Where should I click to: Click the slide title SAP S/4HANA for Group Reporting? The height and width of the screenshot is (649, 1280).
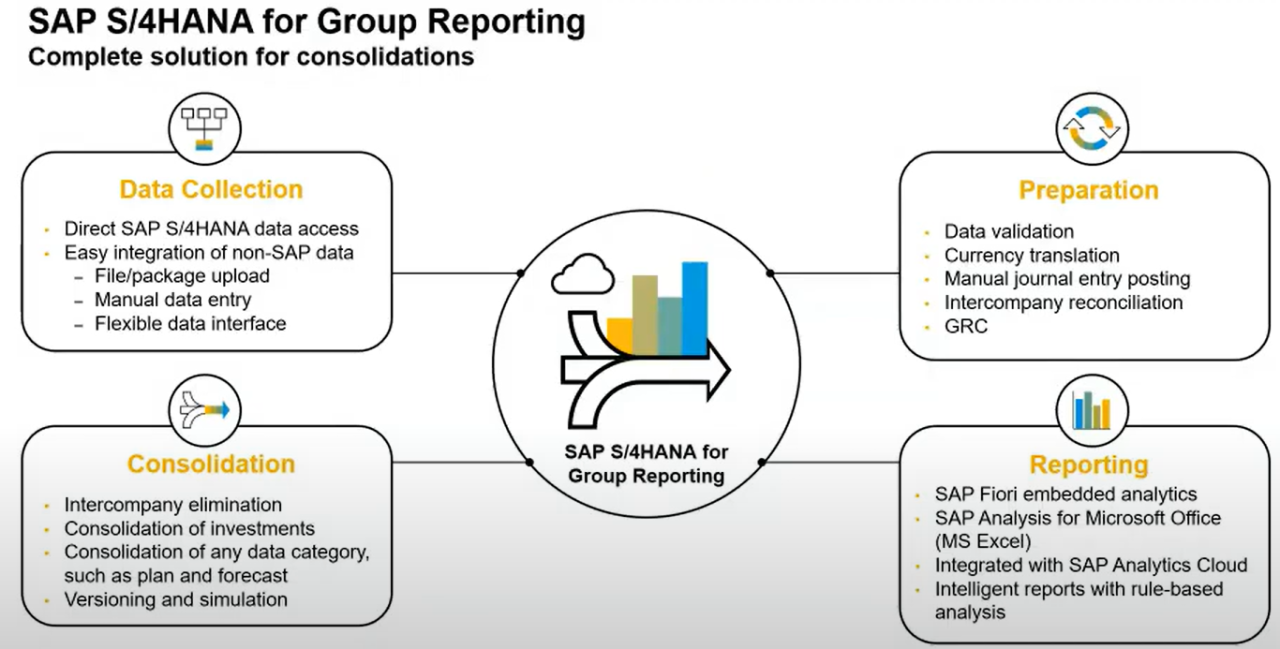308,21
